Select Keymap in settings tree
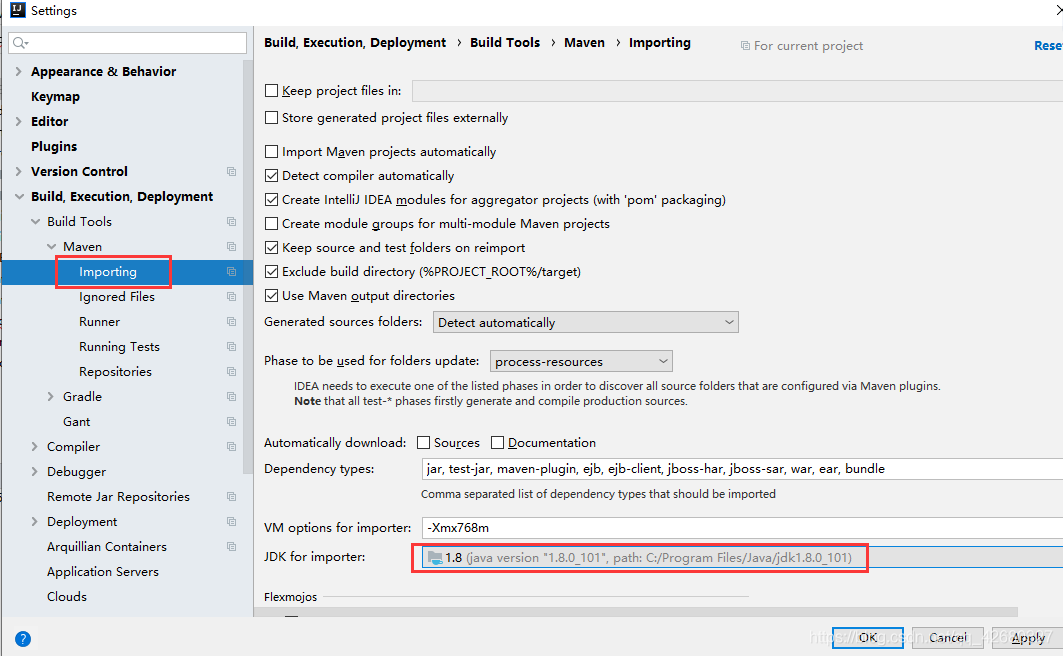Viewport: 1063px width, 656px height. pos(55,96)
